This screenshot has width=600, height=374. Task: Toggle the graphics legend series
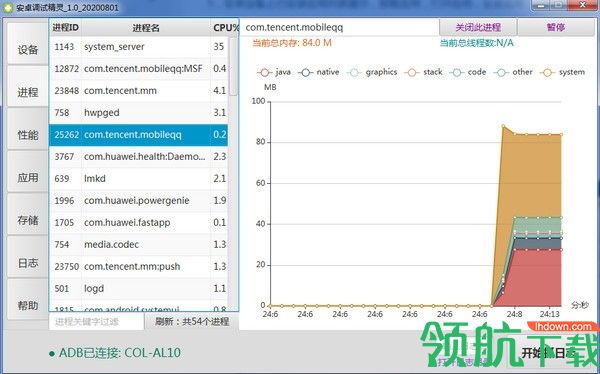tap(372, 72)
